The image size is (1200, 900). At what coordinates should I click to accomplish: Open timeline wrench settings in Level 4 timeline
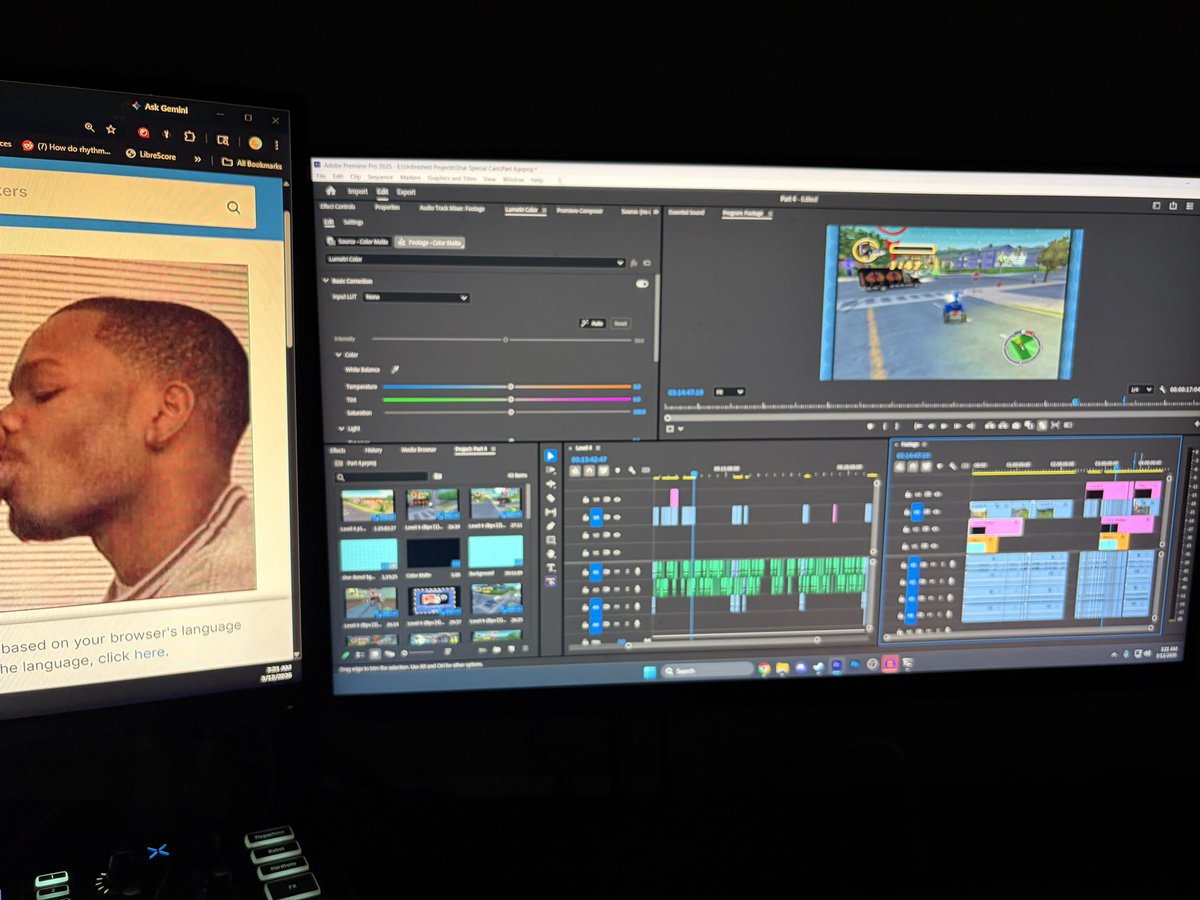[x=631, y=470]
